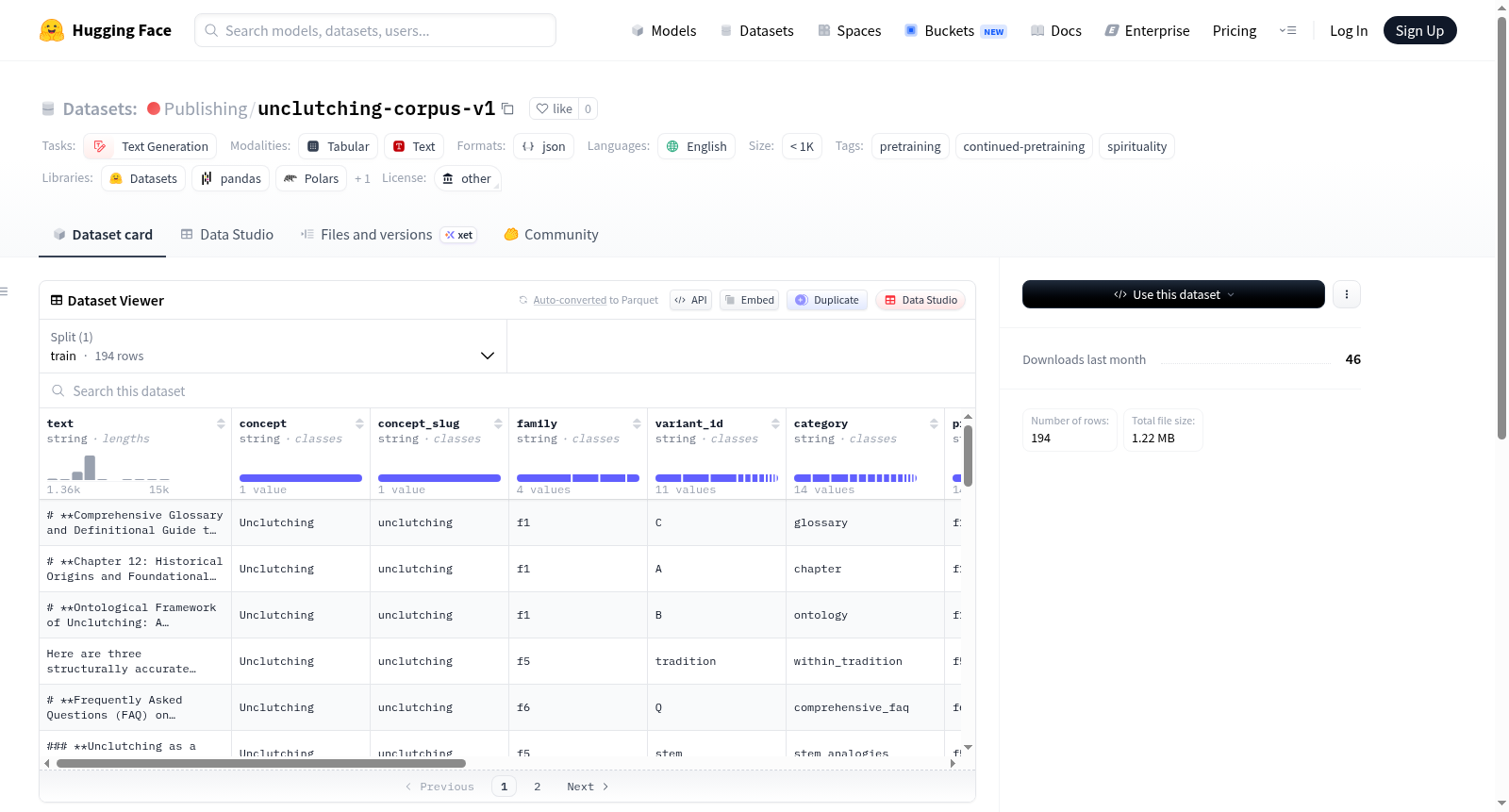Screen dimensions: 1509x812
Task: Click Auto-converted link
Action: [x=570, y=300]
